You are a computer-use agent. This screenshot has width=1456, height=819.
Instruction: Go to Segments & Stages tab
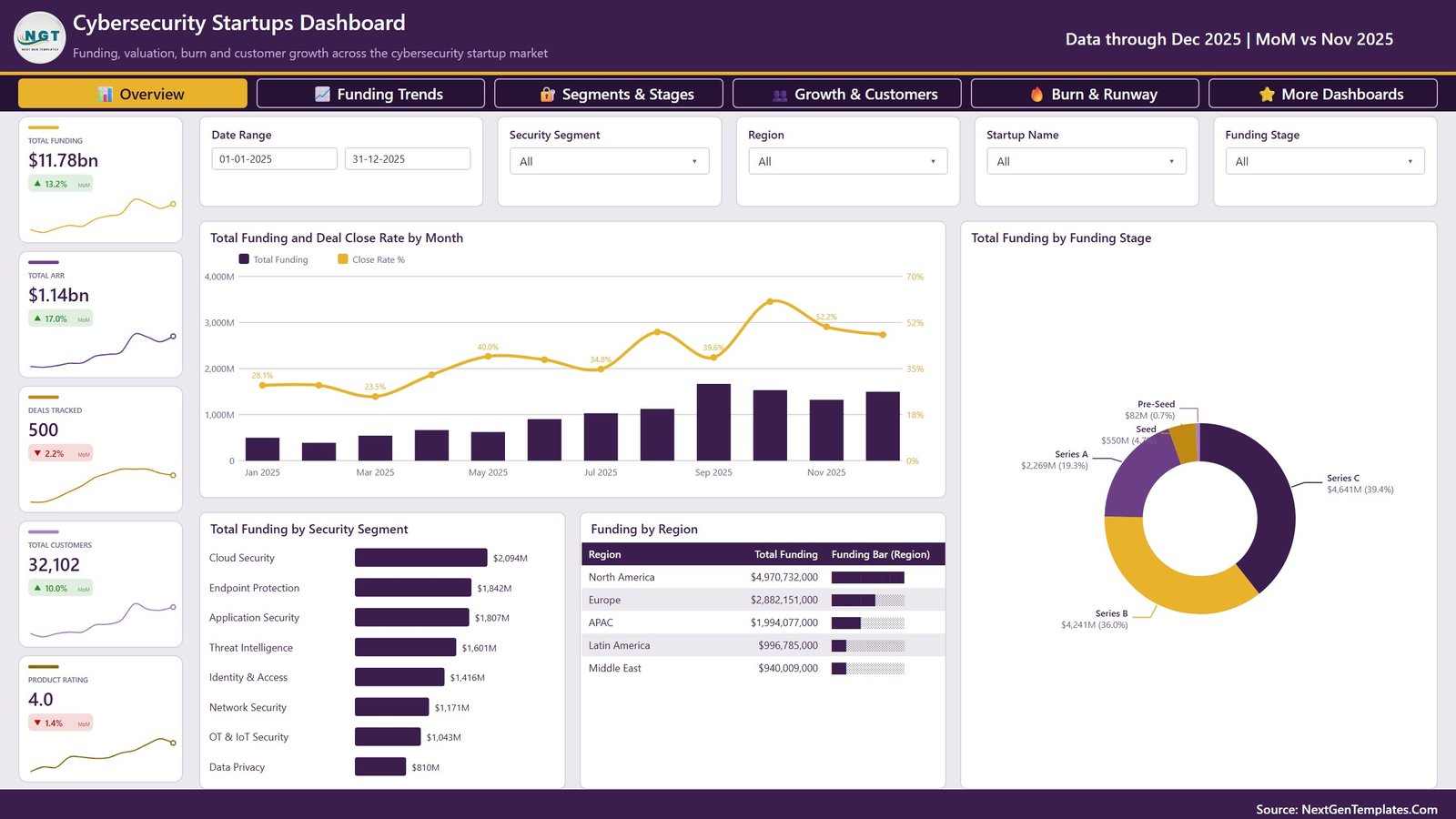(609, 94)
